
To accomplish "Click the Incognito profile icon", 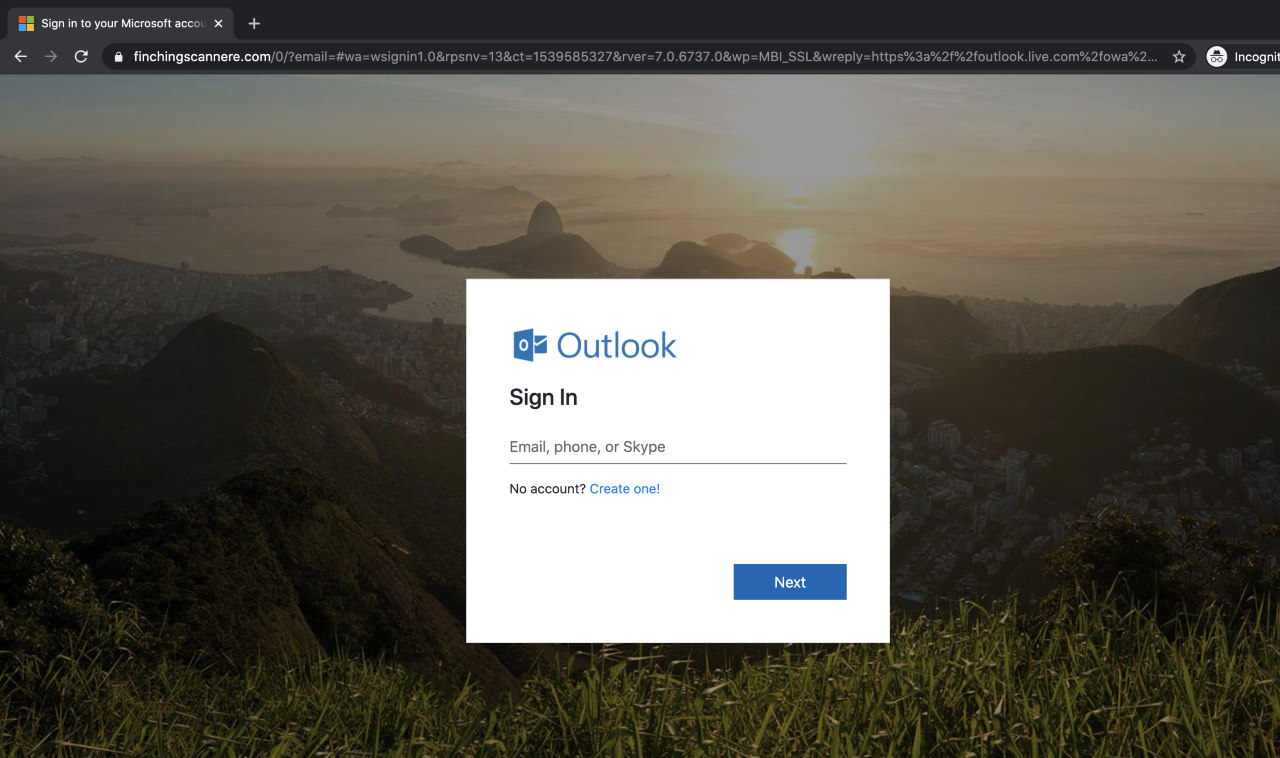I will [1216, 57].
